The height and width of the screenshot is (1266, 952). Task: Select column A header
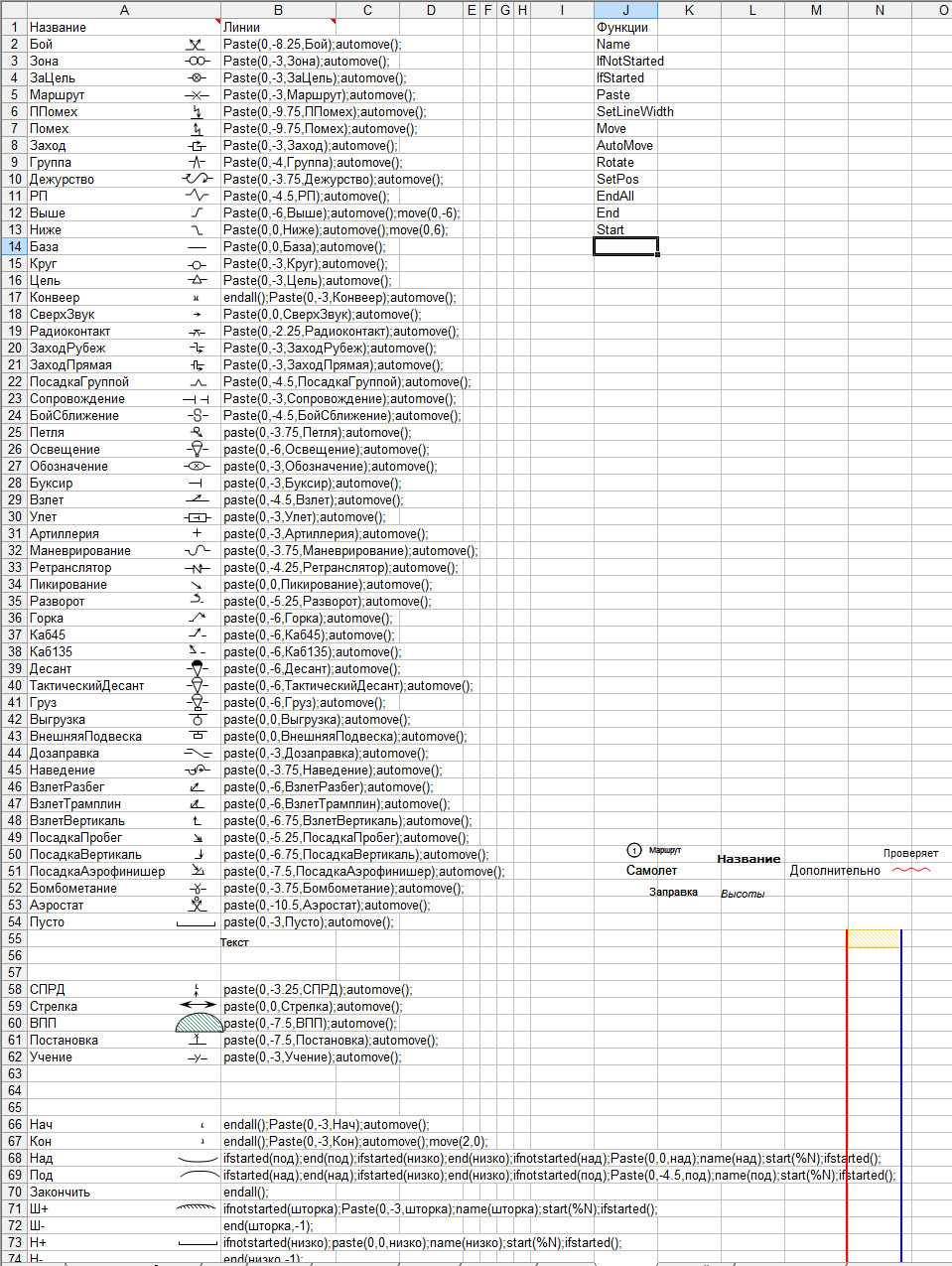[124, 9]
